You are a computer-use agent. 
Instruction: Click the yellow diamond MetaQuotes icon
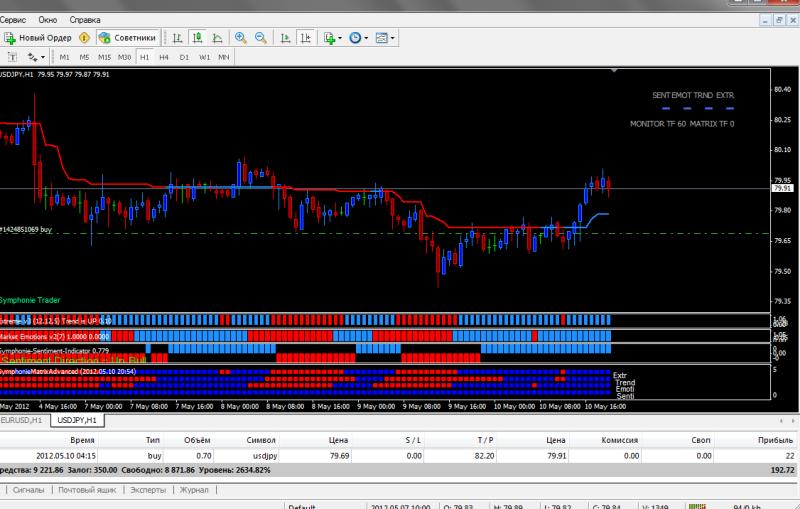tap(84, 38)
